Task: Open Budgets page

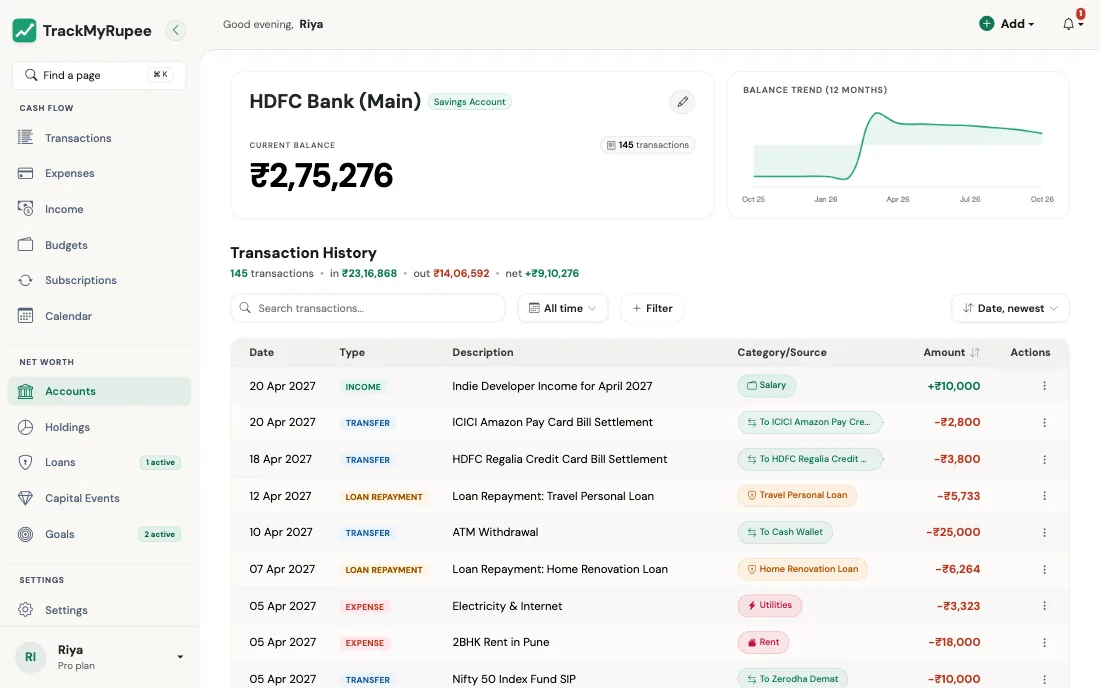Action: 99,245
